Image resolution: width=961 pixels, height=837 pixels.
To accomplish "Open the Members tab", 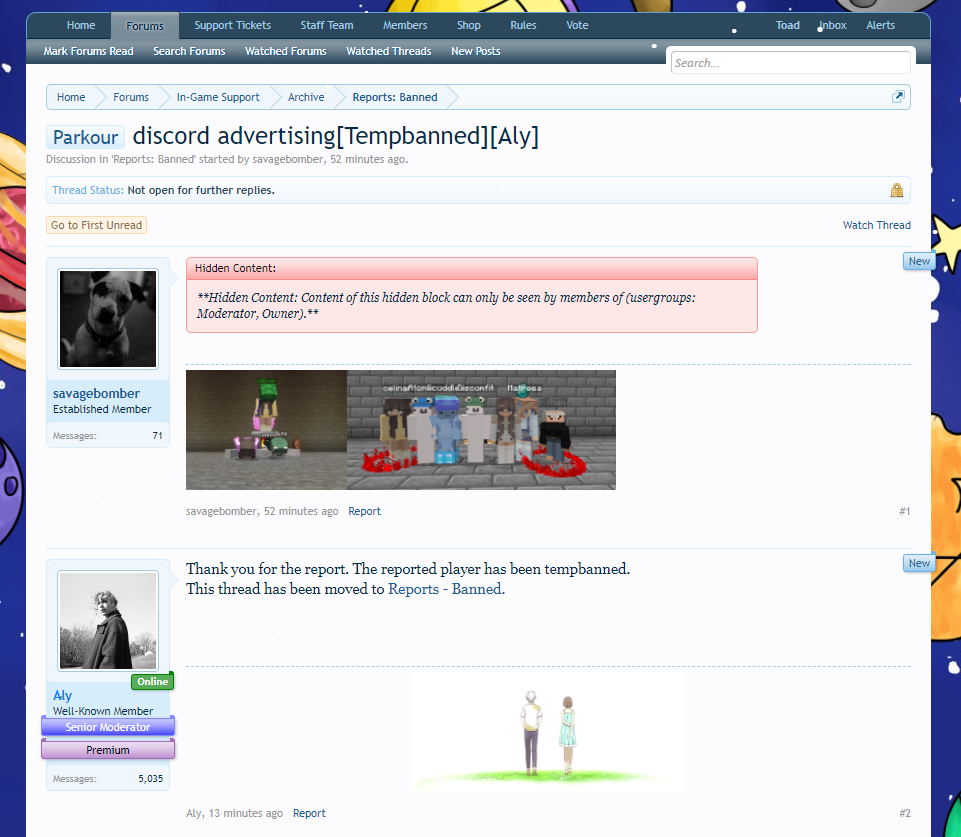I will (x=405, y=25).
